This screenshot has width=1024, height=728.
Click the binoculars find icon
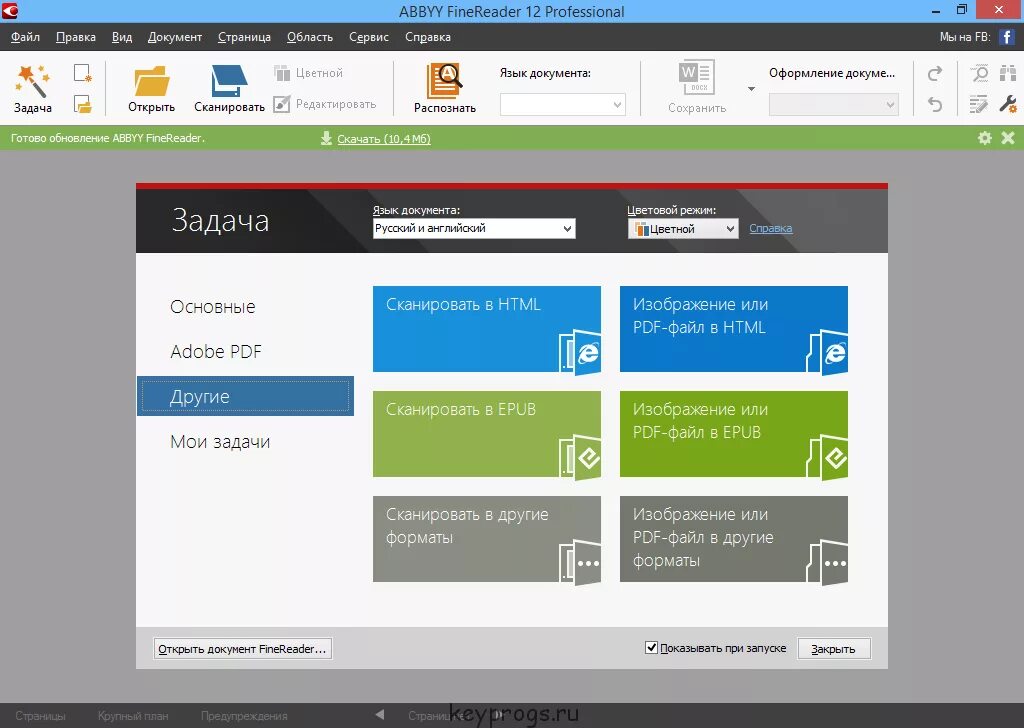(1008, 73)
